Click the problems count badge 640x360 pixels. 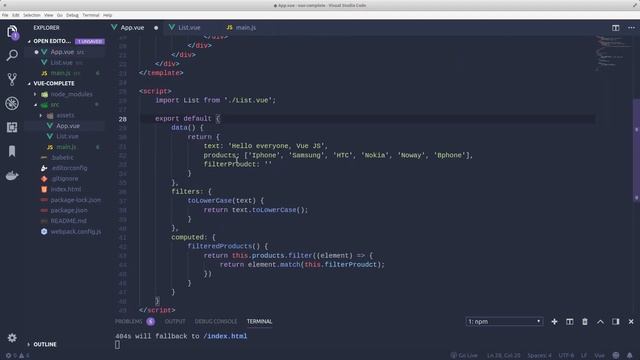click(x=151, y=322)
